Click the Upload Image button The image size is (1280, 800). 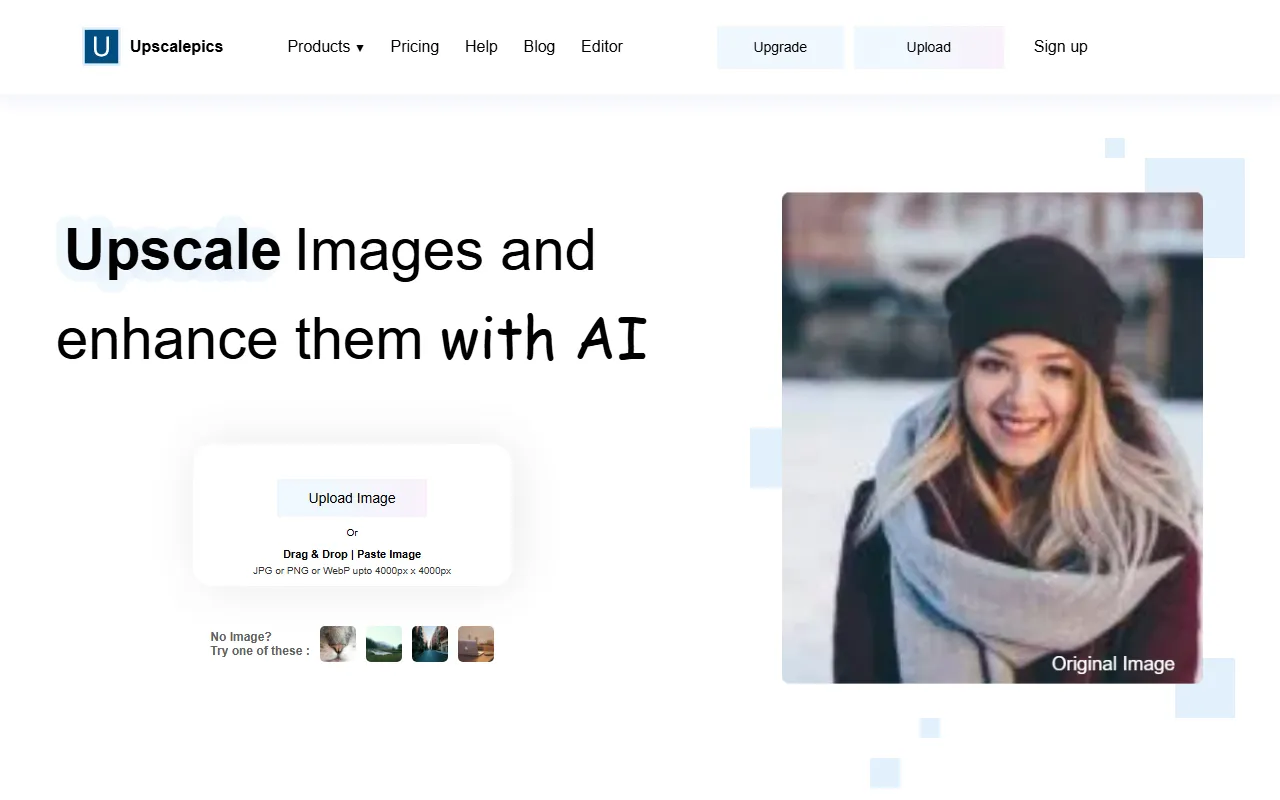(x=351, y=497)
